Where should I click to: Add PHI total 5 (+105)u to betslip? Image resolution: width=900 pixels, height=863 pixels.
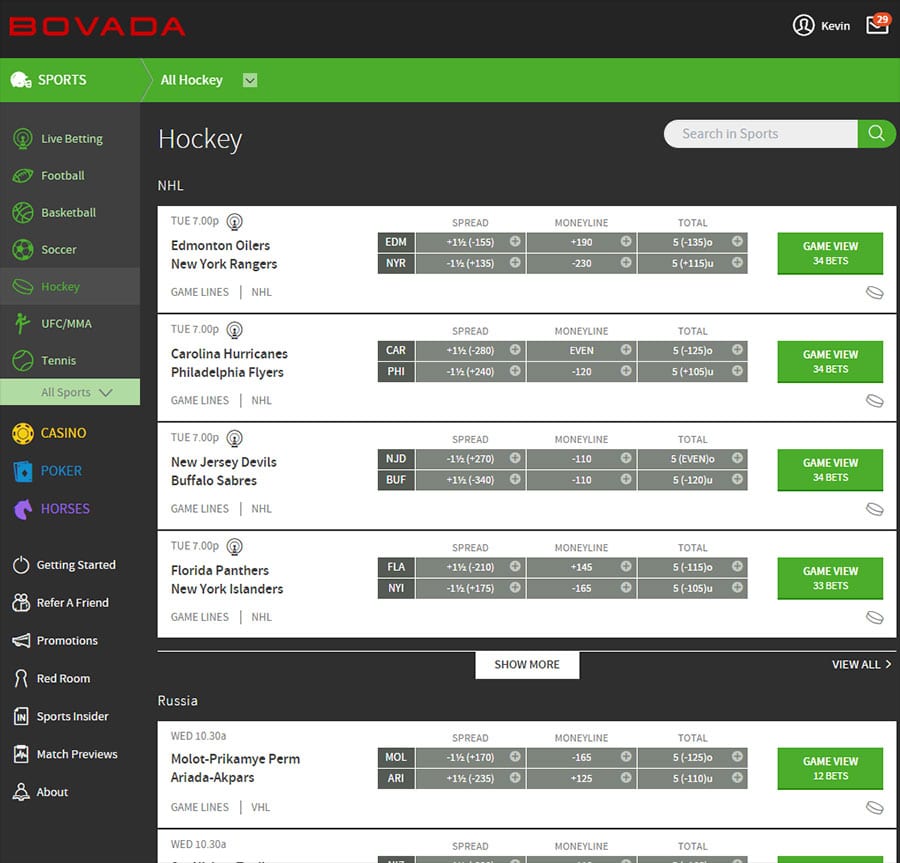(x=692, y=372)
